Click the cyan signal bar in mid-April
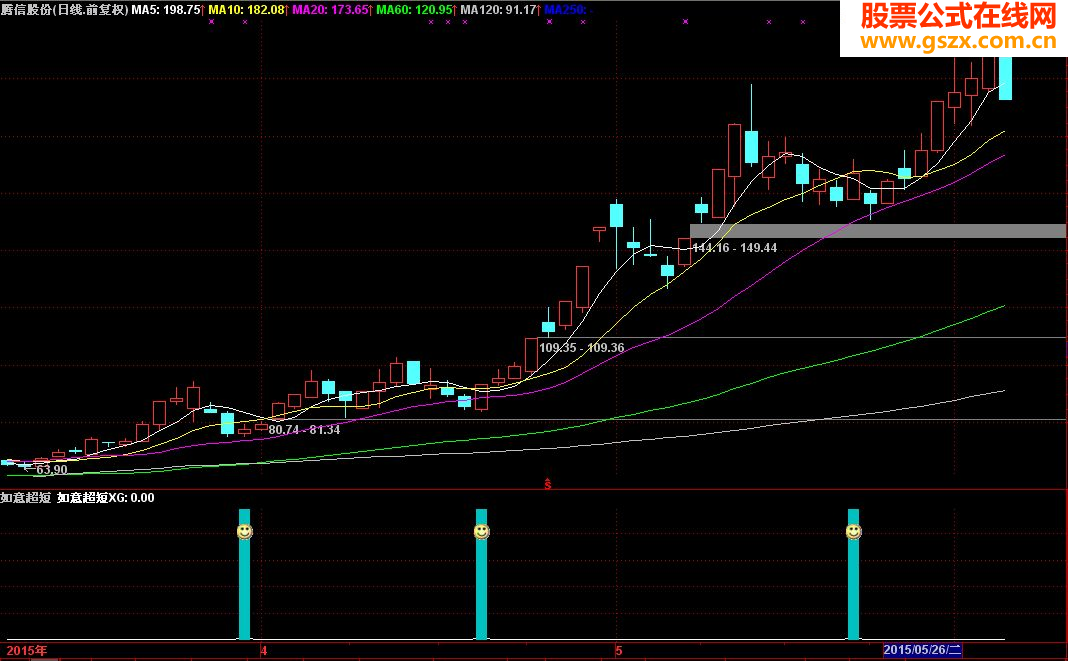The width and height of the screenshot is (1068, 661). pyautogui.click(x=482, y=574)
